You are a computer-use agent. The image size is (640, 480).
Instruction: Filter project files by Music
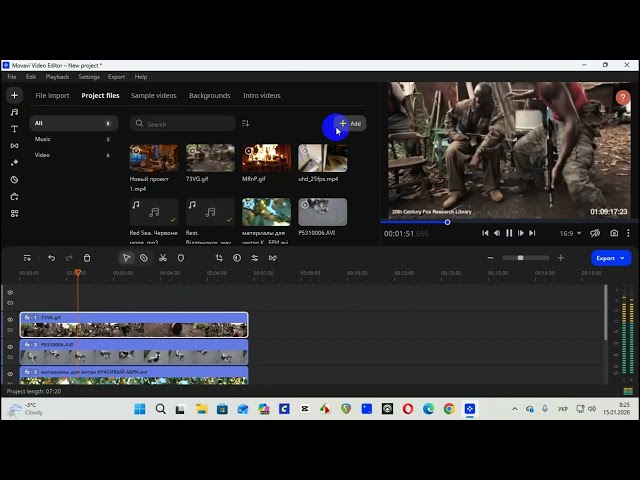point(73,139)
